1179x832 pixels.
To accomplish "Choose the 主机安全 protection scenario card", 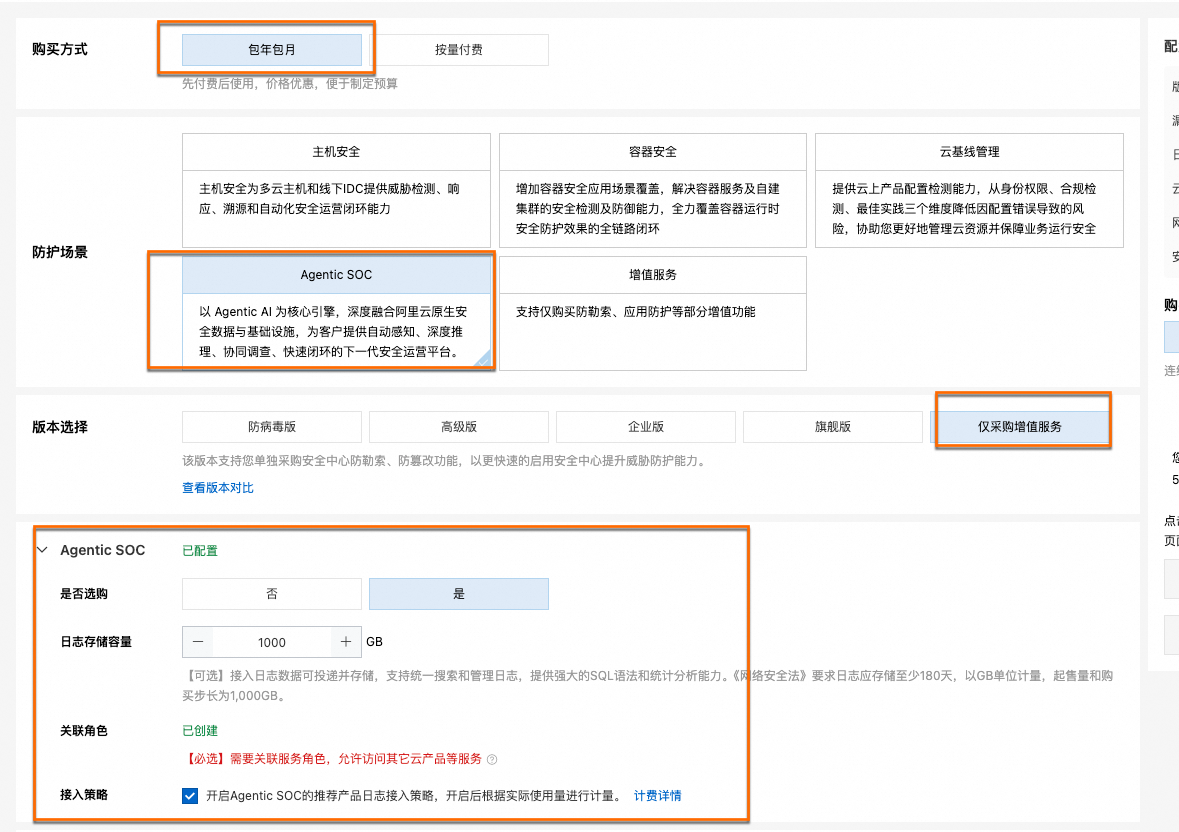I will [x=336, y=190].
